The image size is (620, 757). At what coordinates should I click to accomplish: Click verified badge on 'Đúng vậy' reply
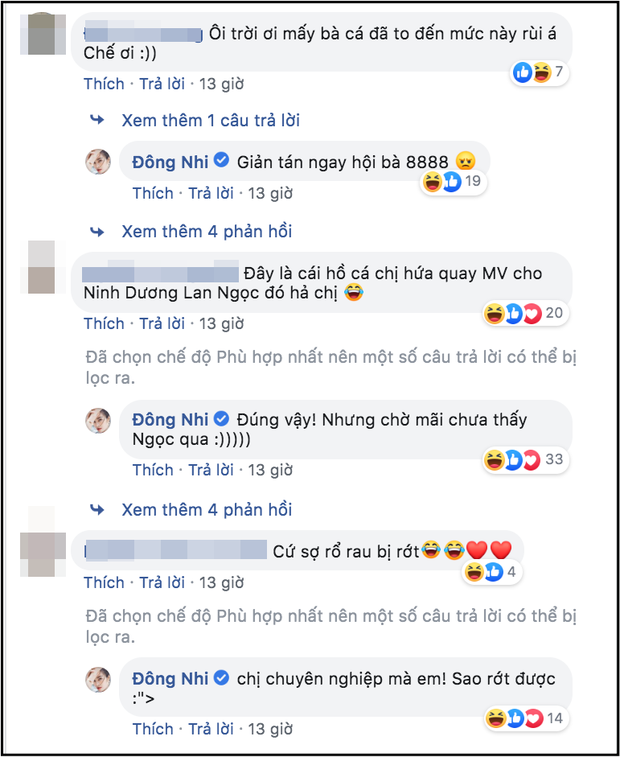point(221,419)
